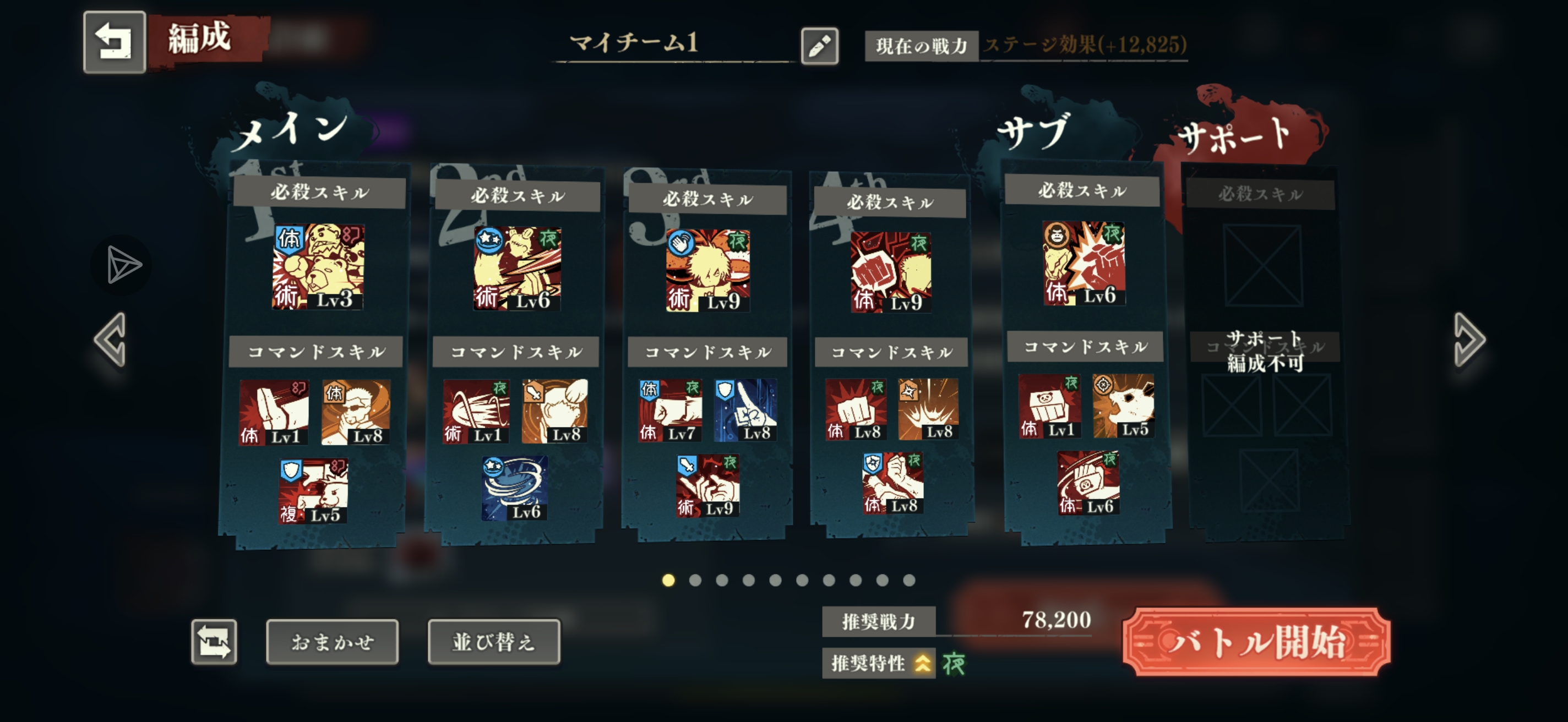1568x722 pixels.
Task: Switch to the second team page dot
Action: point(695,580)
